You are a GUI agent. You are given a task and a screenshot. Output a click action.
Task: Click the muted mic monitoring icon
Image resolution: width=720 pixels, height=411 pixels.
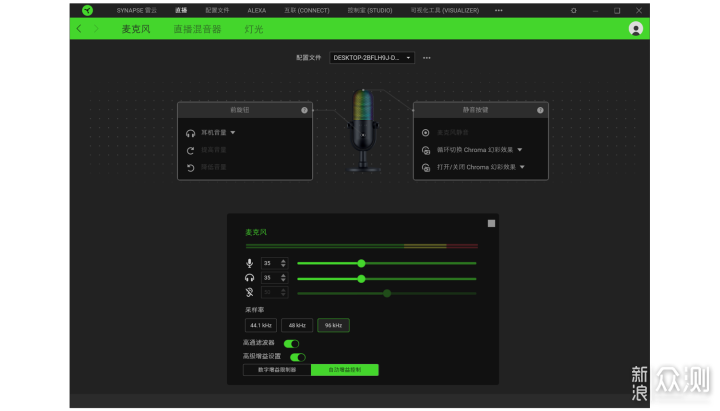[249, 293]
